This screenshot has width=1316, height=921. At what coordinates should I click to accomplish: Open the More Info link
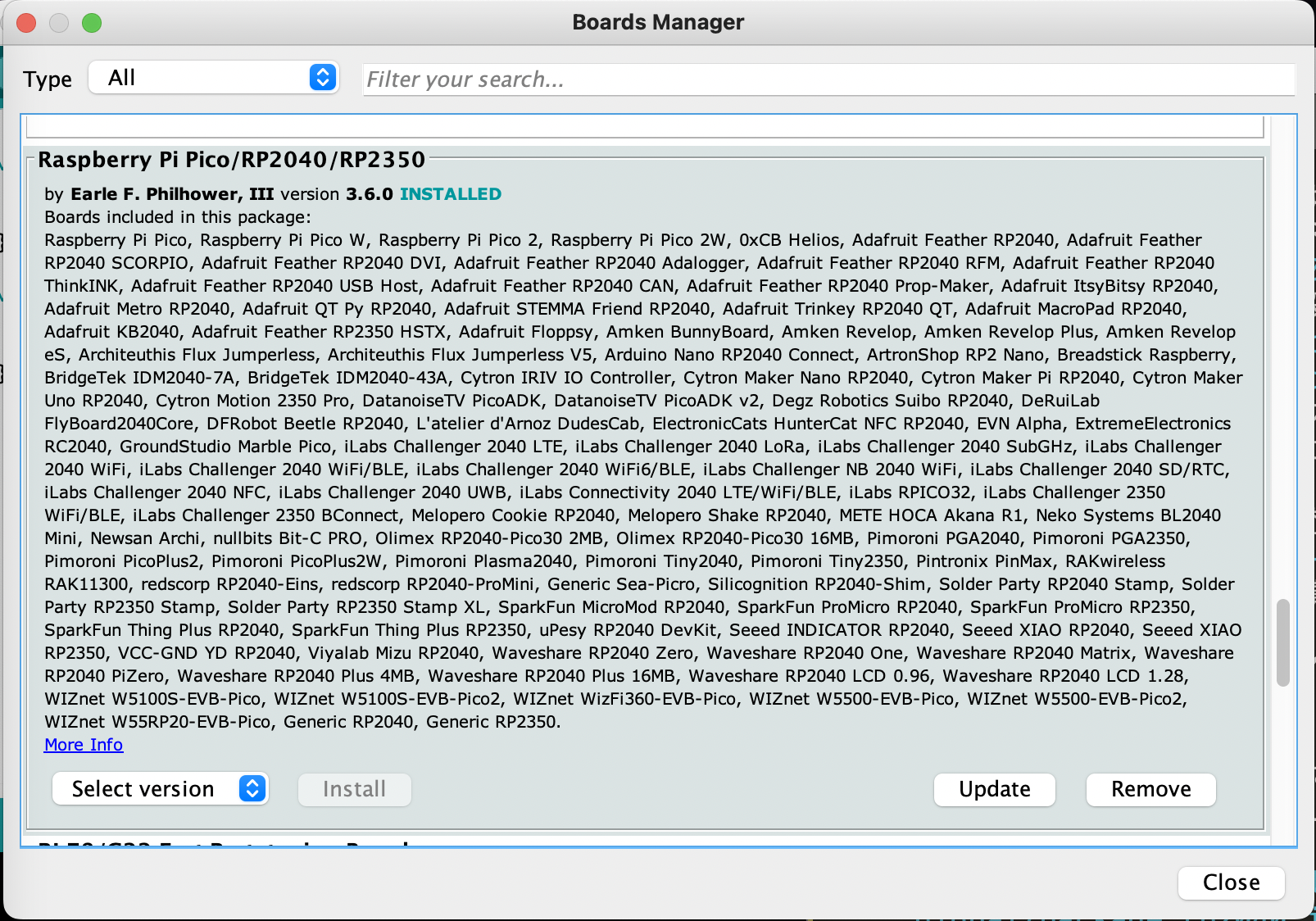[83, 744]
